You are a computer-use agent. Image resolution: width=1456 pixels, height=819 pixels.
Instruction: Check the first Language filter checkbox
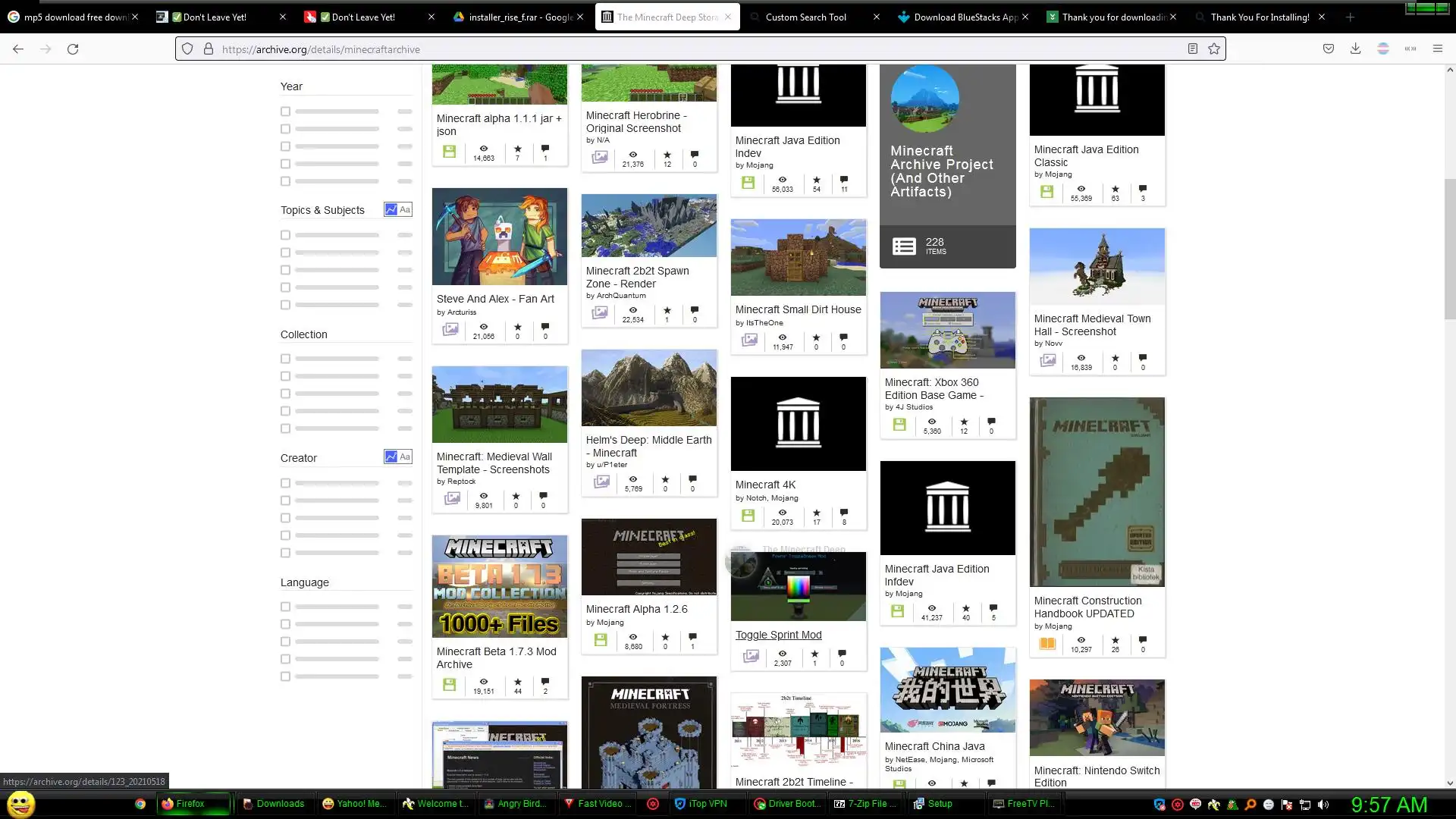coord(285,607)
